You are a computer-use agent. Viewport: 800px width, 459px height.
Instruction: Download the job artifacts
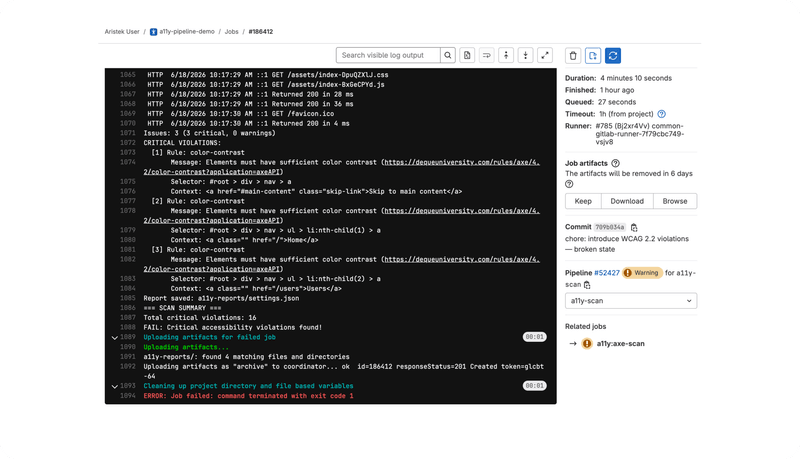click(x=627, y=201)
